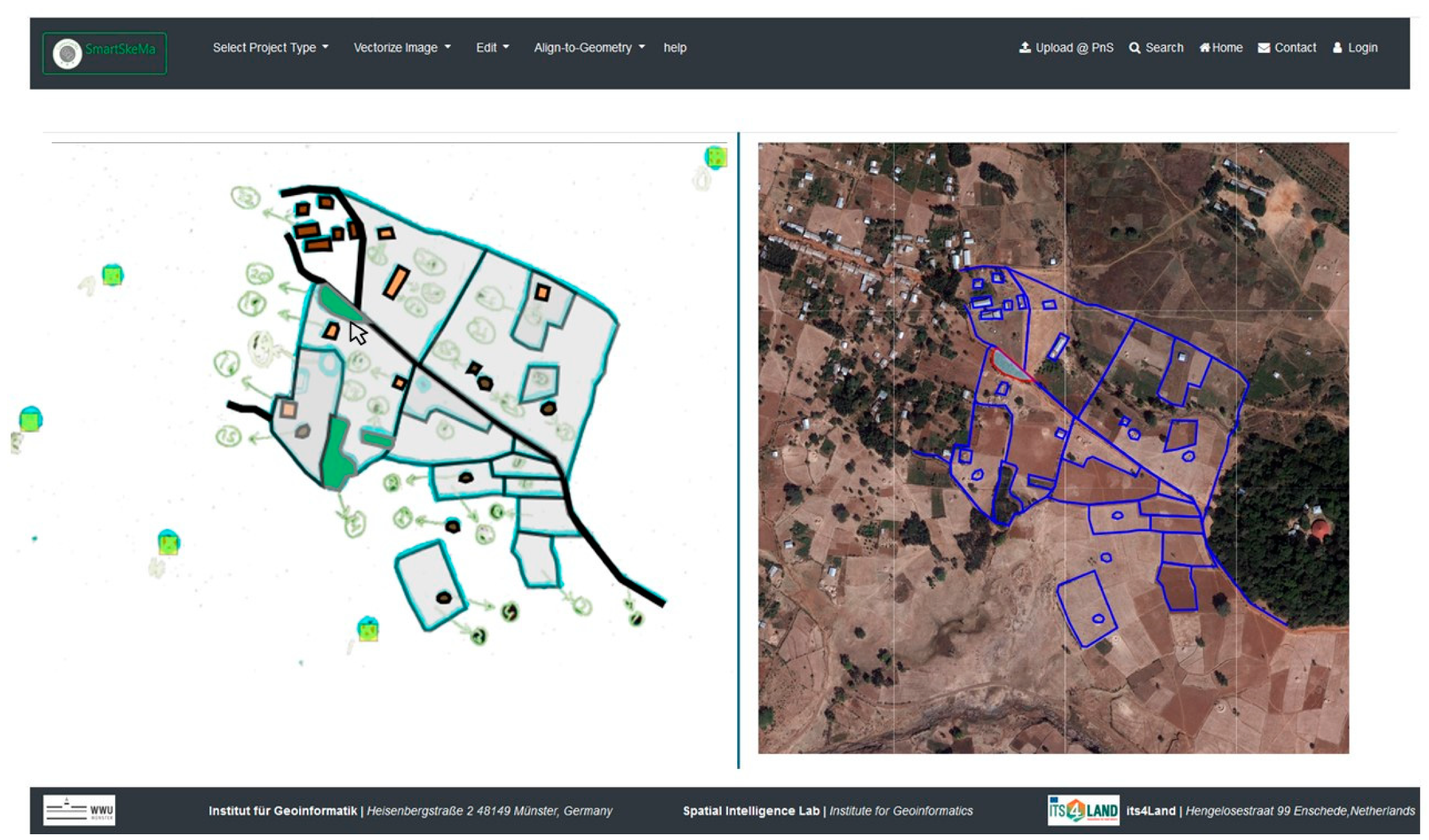Click the Contact link text
1429x840 pixels.
(1295, 48)
